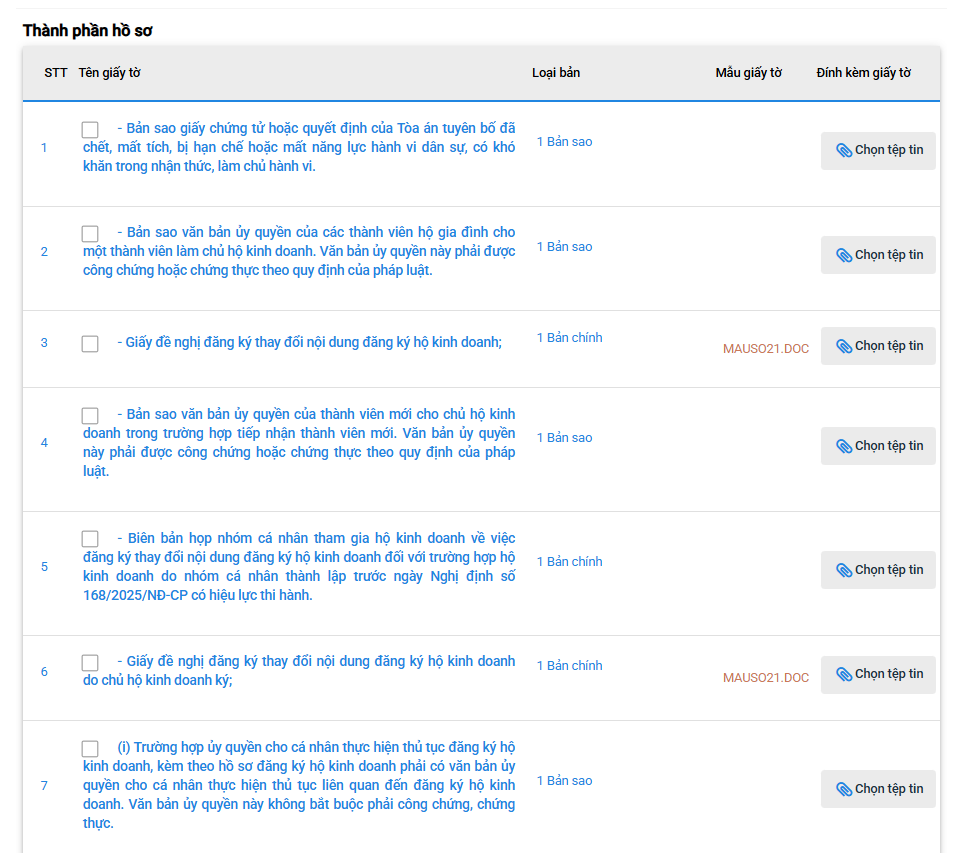Tick the Biên bản họp nhóm checkbox
956x853 pixels.
point(90,539)
